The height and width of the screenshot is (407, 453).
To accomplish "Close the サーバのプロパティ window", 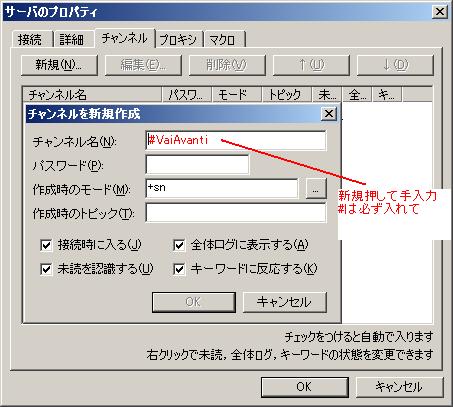I will (439, 12).
